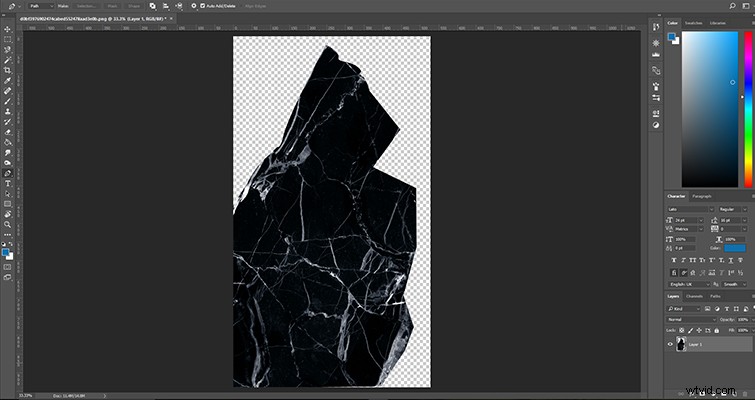Open the pen options gear menu
Image resolution: width=755 pixels, height=400 pixels.
(194, 6)
